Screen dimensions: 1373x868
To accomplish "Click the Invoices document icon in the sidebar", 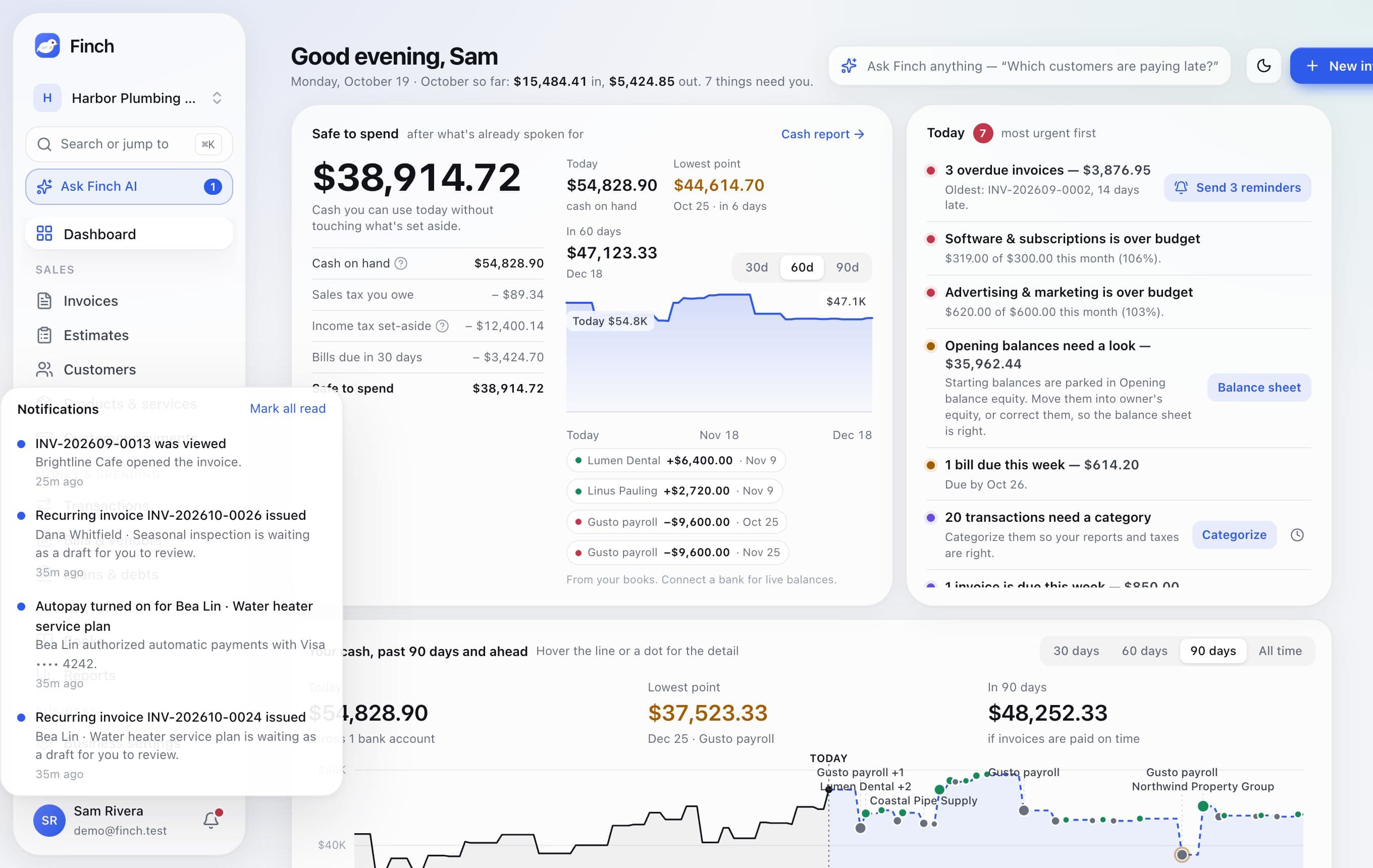I will (x=44, y=301).
